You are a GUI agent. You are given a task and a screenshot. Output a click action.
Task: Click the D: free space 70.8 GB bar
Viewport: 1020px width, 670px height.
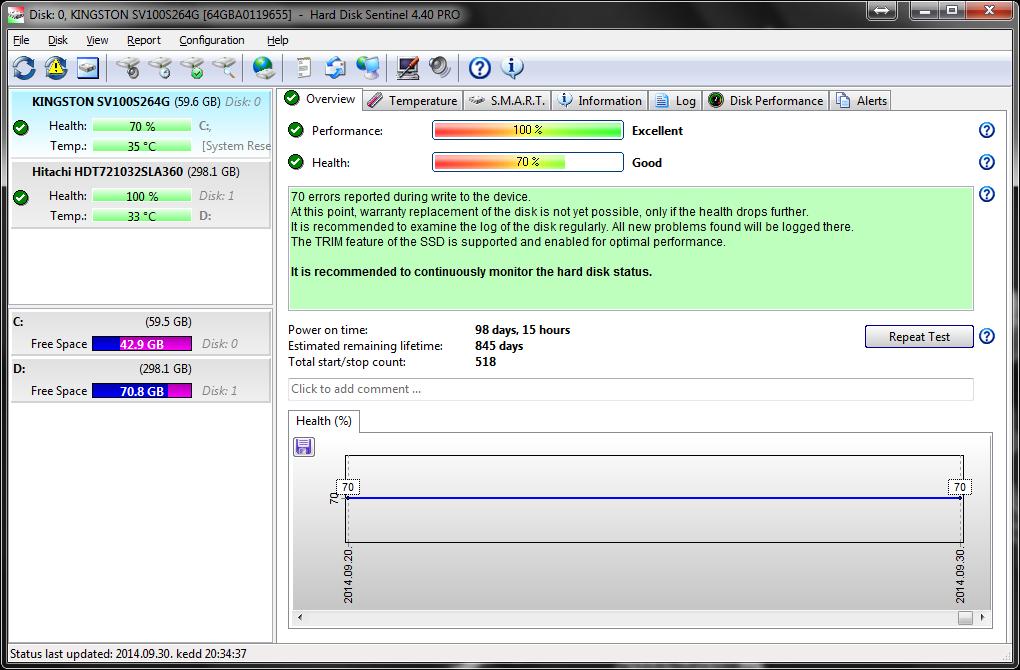click(x=142, y=391)
